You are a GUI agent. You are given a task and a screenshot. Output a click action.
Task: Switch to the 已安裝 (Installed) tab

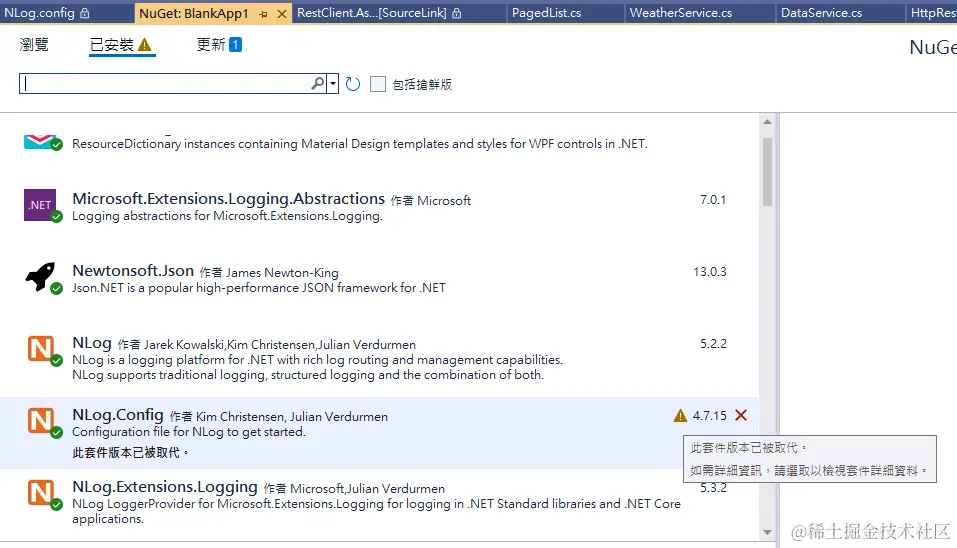click(x=112, y=45)
